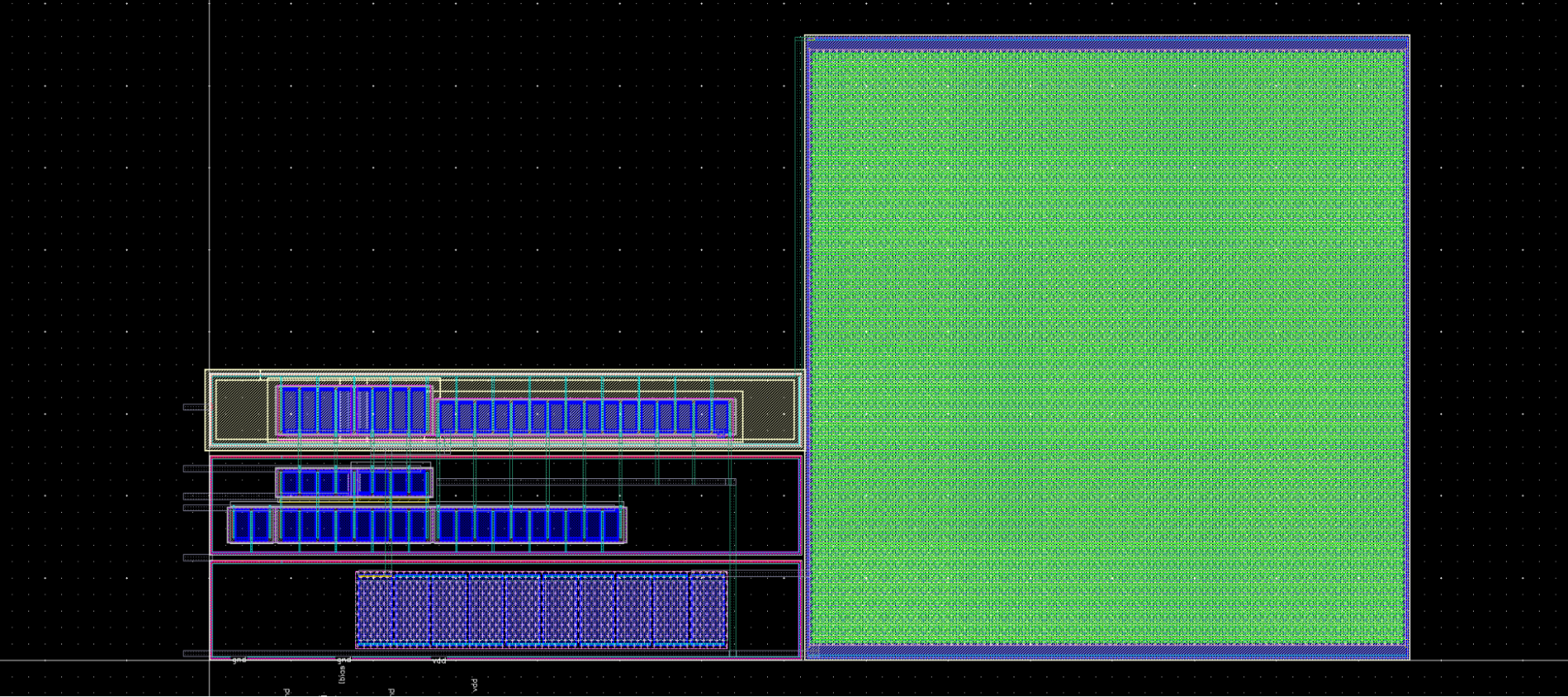Select the long transistor row in the top guard ring
1568x697 pixels.
pos(584,416)
